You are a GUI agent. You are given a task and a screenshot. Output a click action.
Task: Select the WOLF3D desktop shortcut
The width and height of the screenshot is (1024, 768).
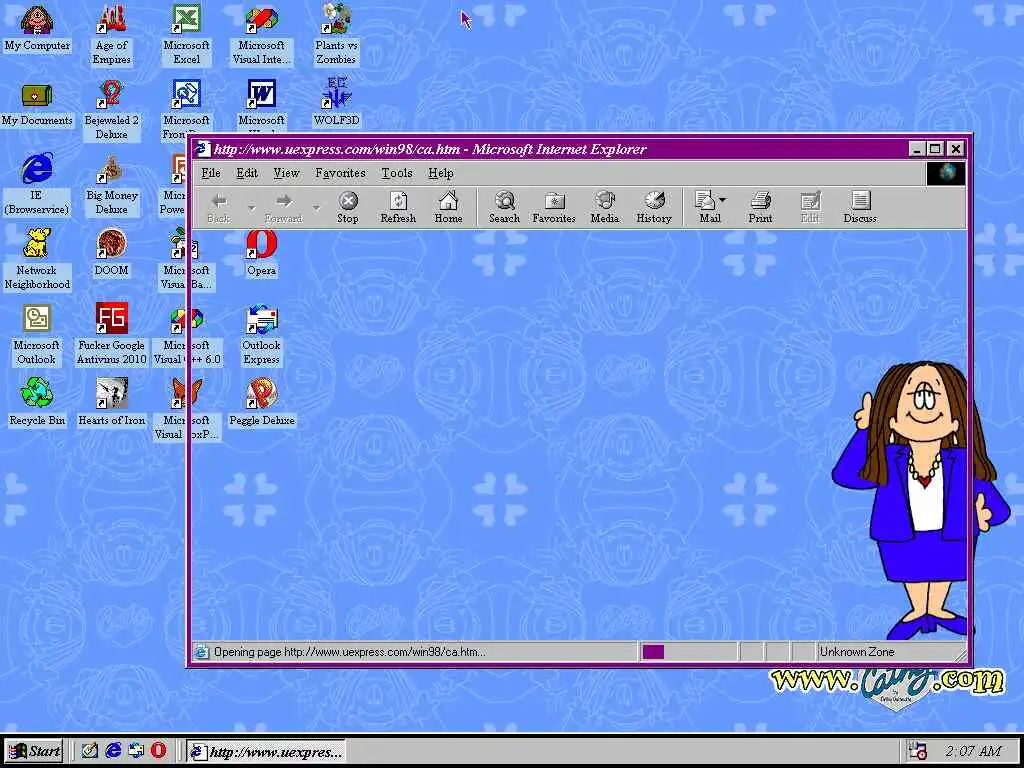click(336, 103)
